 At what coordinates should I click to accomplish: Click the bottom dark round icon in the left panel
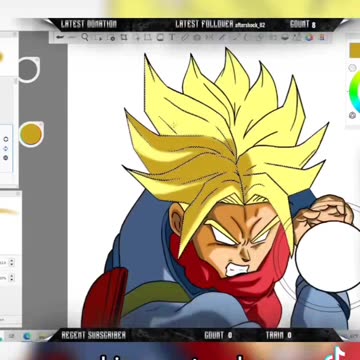[6, 158]
